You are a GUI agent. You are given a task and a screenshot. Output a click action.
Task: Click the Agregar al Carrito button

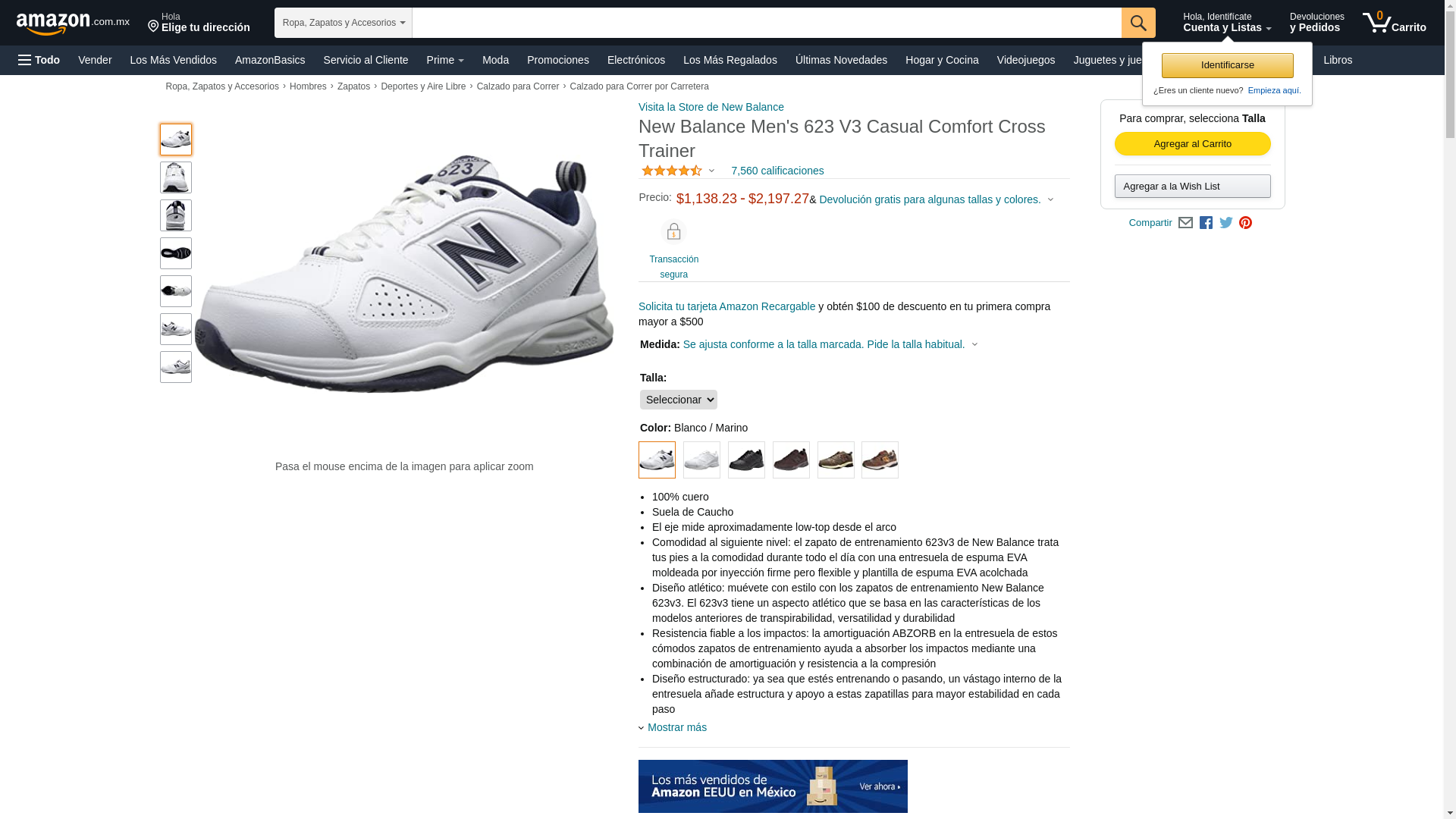coord(1193,144)
